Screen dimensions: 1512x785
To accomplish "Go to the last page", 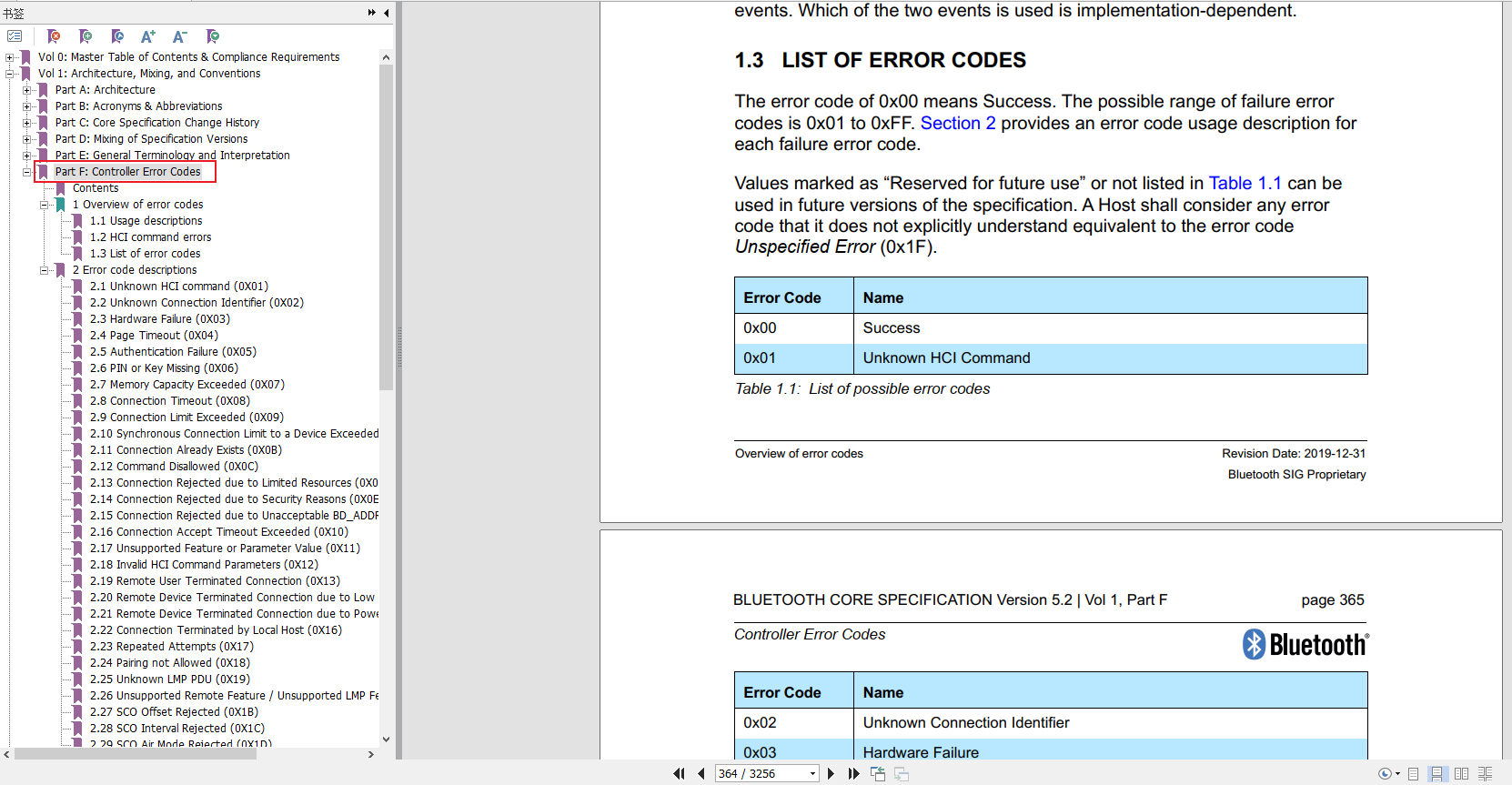I will click(853, 773).
